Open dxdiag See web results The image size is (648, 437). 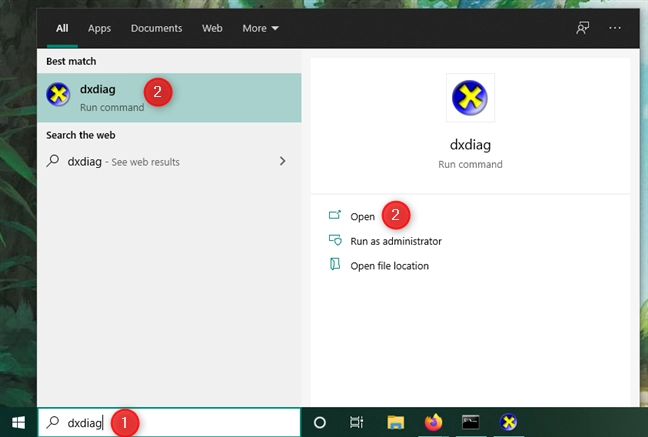click(x=169, y=162)
